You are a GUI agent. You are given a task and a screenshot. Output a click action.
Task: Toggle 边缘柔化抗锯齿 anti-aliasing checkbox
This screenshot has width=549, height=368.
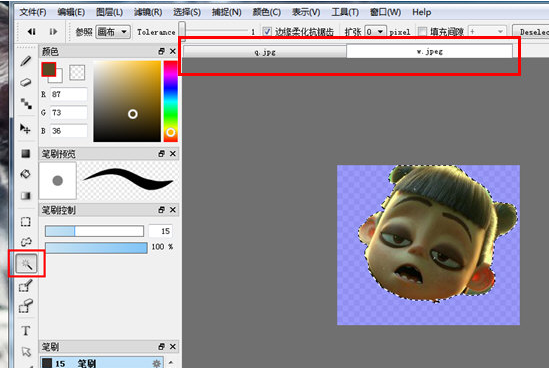click(x=267, y=32)
